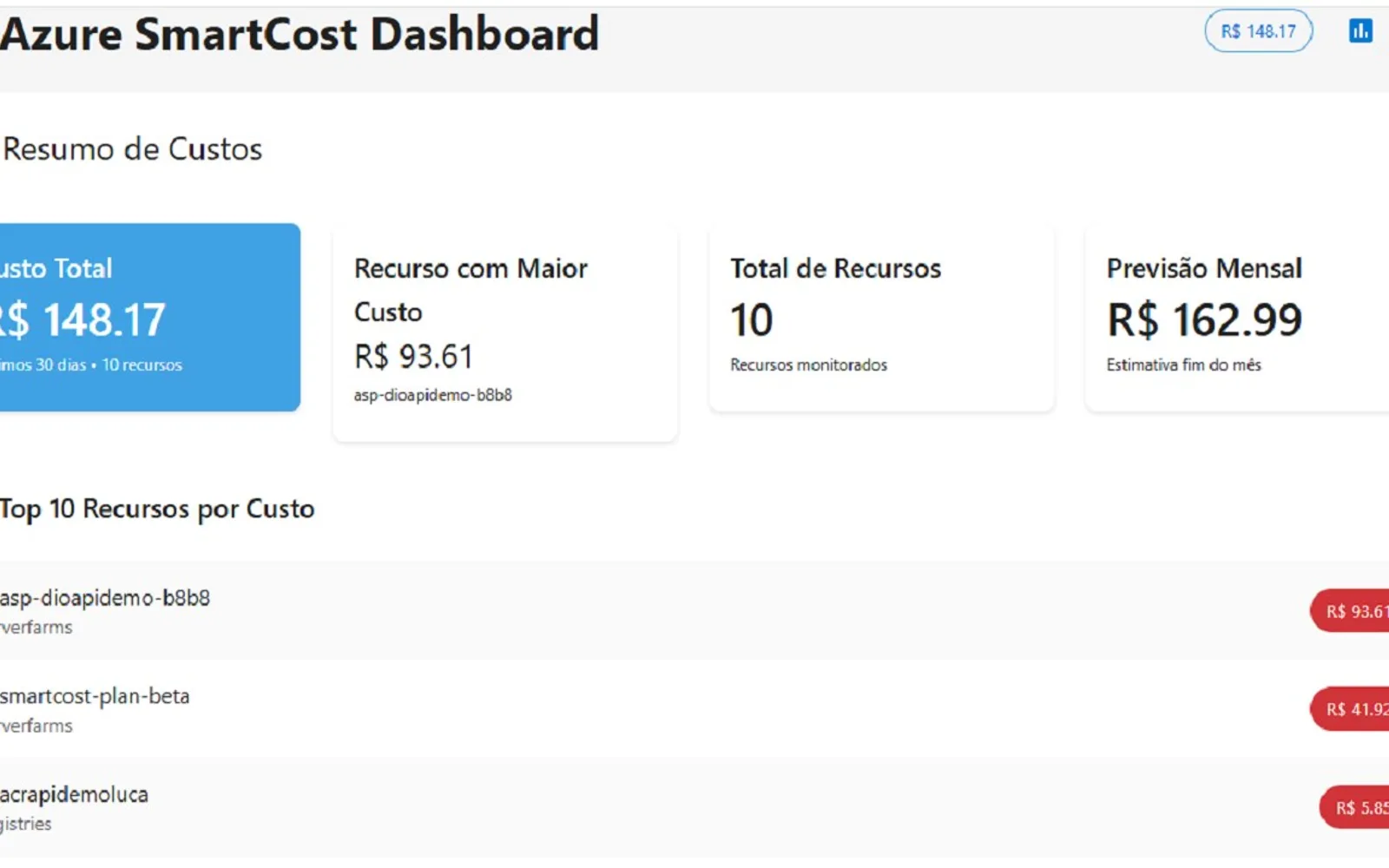Select the Recurso com Maior Custo card
The image size is (1389, 868).
point(504,333)
